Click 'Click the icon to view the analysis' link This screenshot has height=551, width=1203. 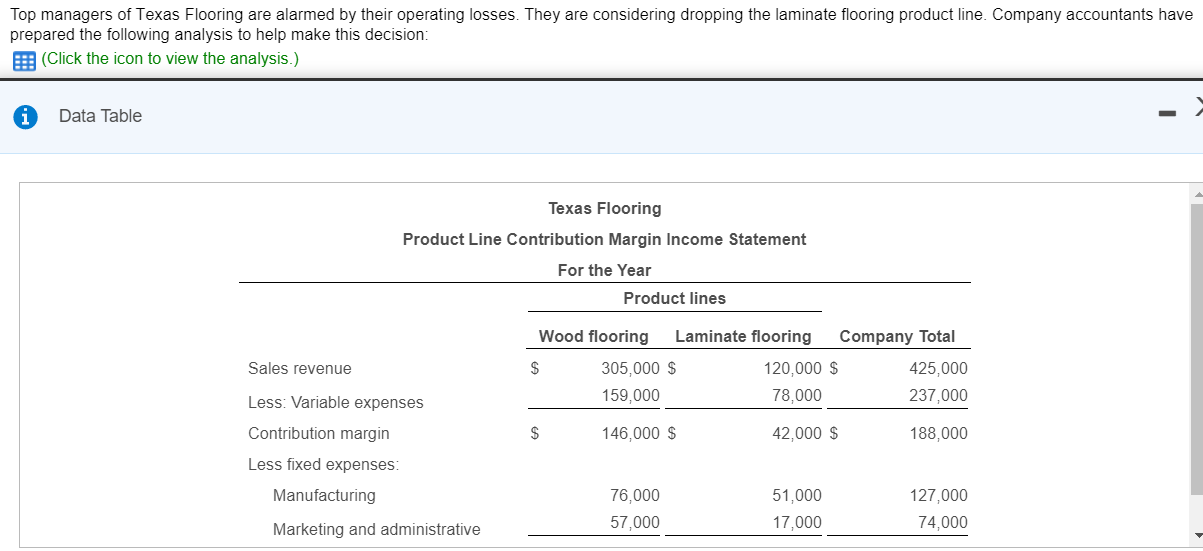point(170,59)
